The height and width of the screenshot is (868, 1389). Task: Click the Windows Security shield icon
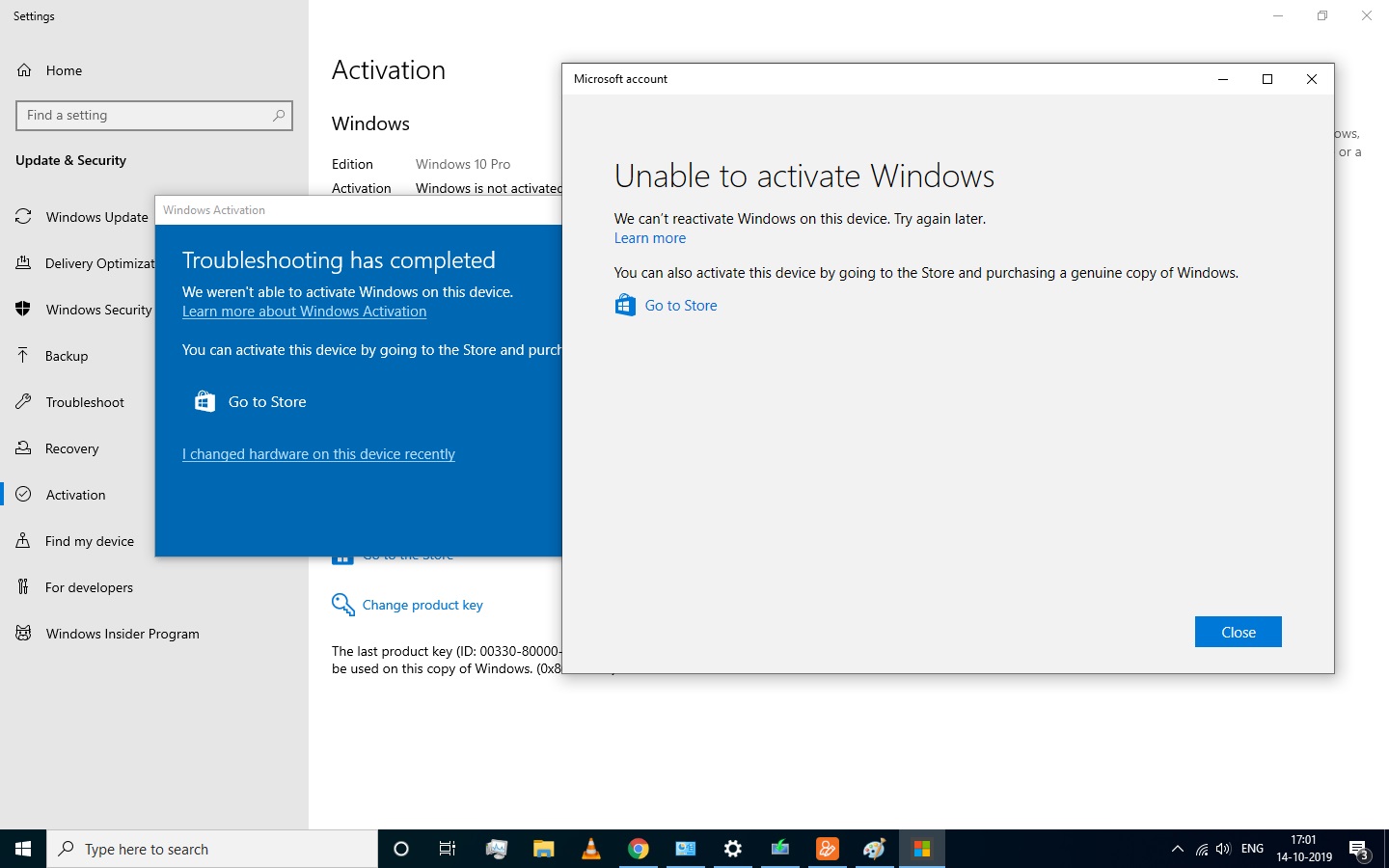point(24,310)
